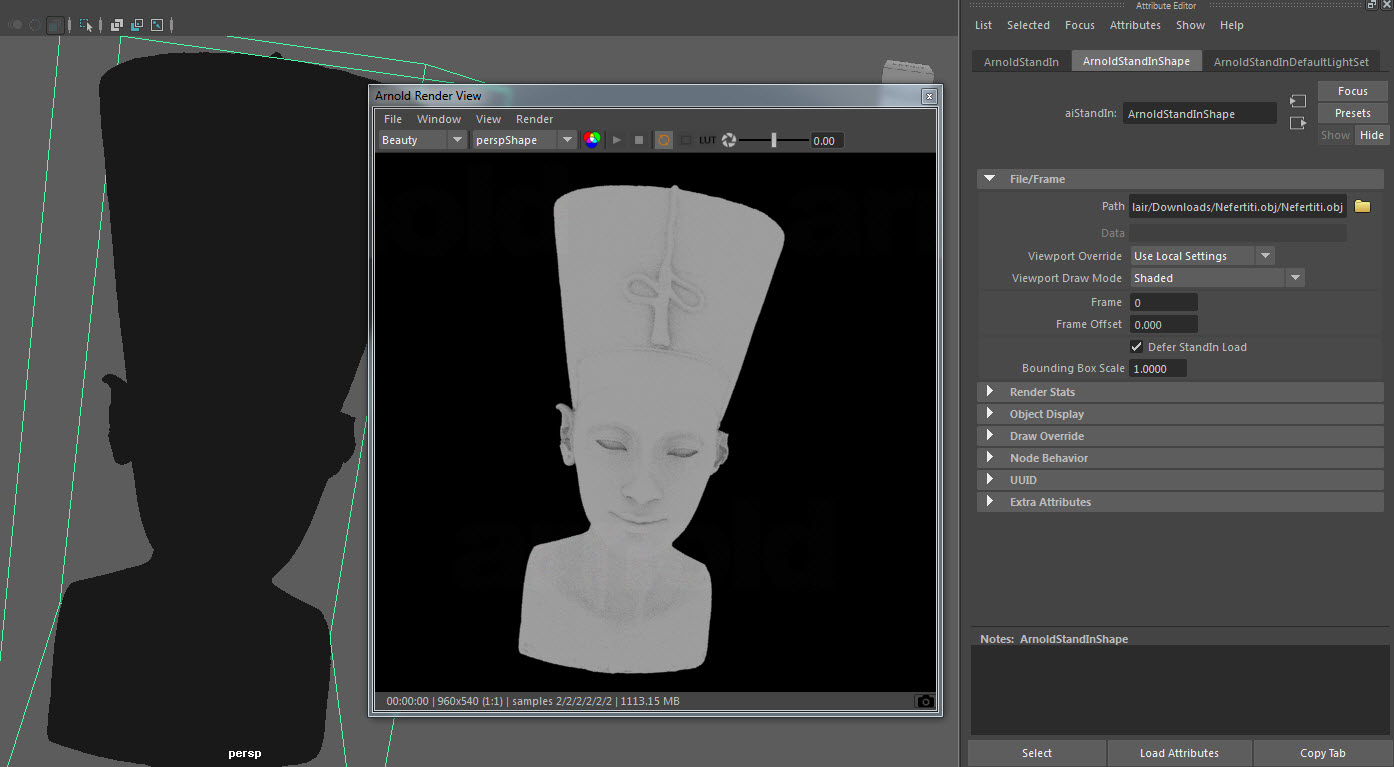Click the RGB color channels icon

(592, 140)
